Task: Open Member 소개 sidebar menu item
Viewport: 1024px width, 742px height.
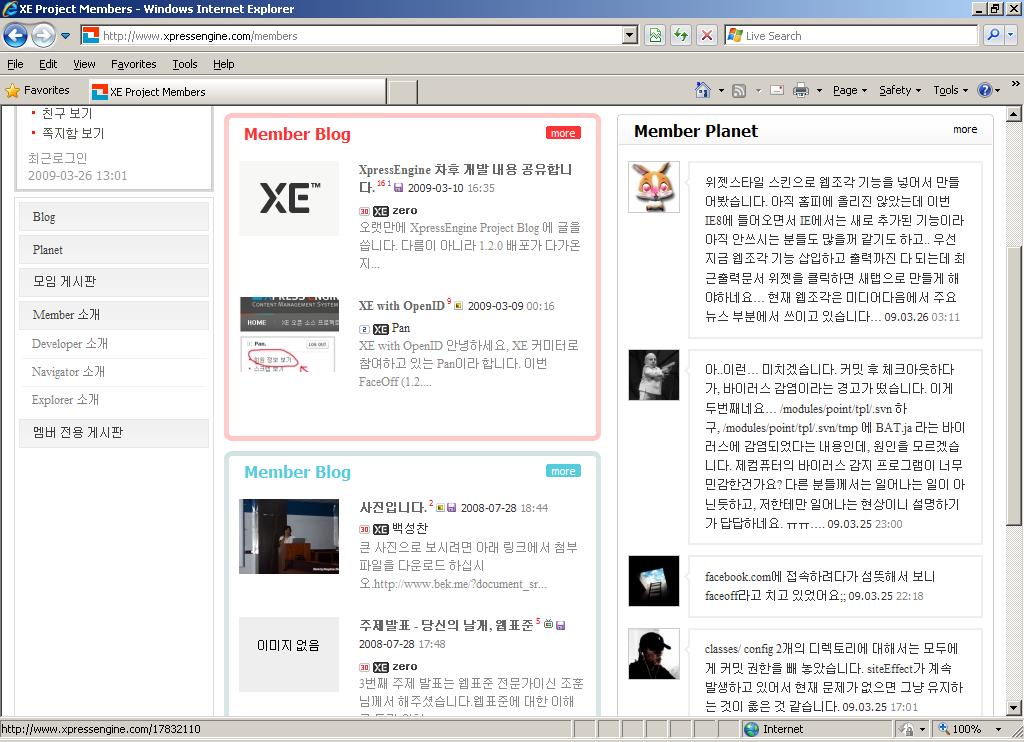Action: pyautogui.click(x=114, y=315)
